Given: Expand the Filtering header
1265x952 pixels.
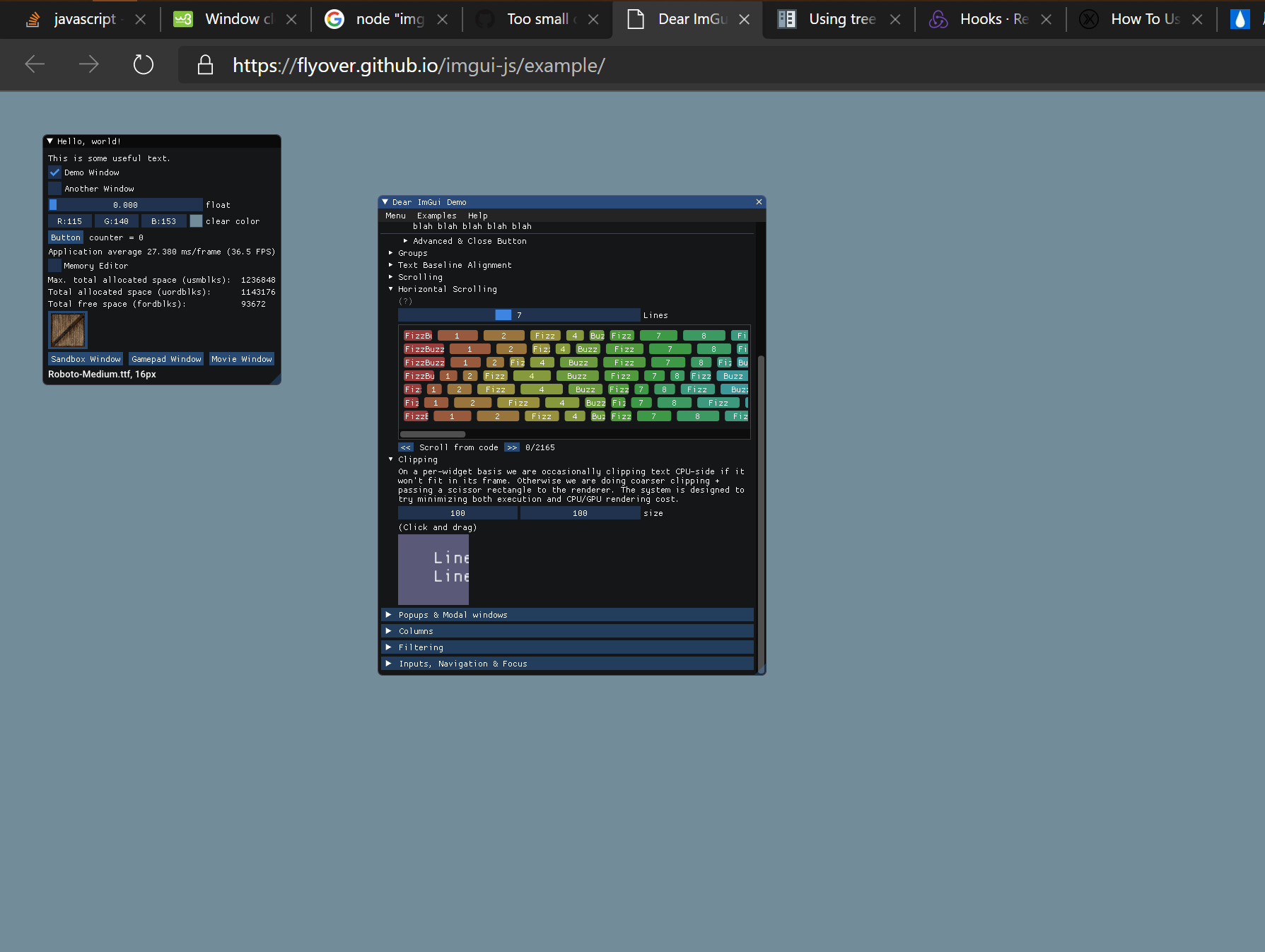Looking at the screenshot, I should (x=567, y=647).
